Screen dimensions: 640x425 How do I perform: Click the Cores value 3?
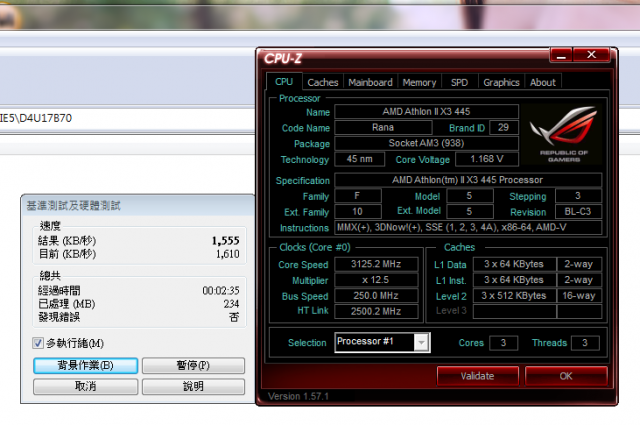tap(504, 343)
